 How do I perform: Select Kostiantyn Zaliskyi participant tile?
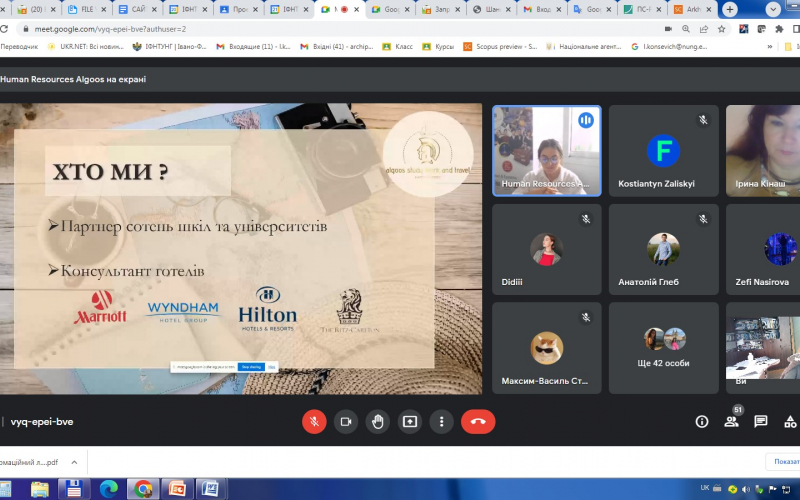(x=663, y=151)
